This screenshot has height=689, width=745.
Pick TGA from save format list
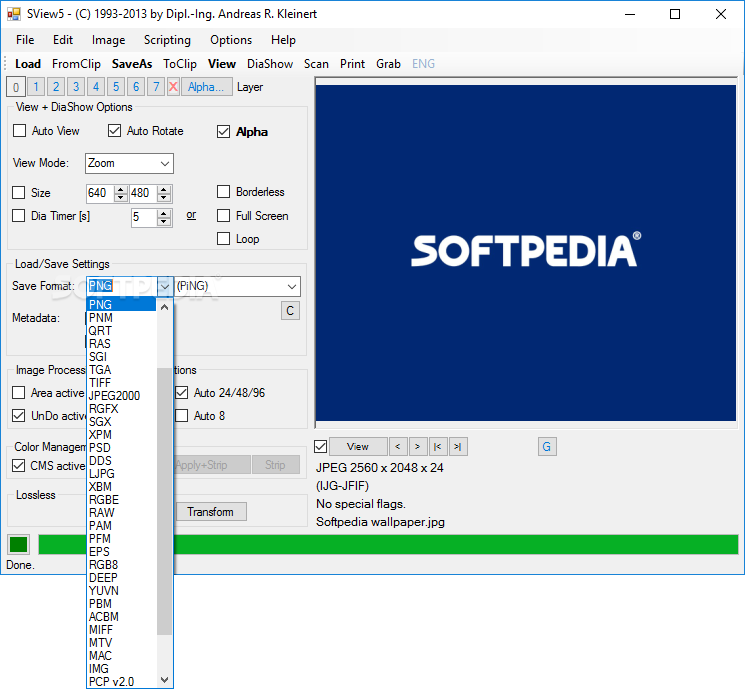[122, 370]
